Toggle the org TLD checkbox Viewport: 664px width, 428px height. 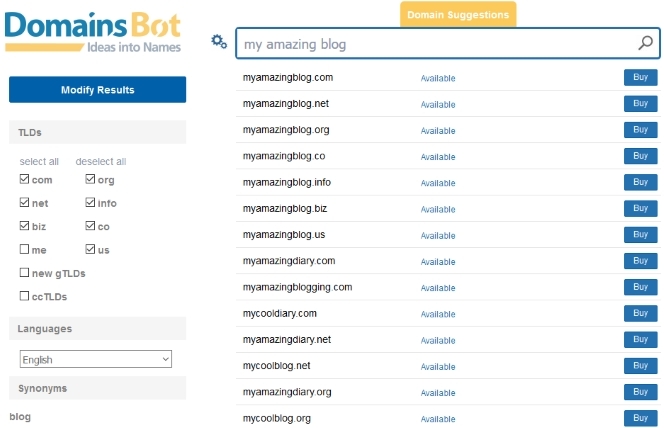click(90, 179)
